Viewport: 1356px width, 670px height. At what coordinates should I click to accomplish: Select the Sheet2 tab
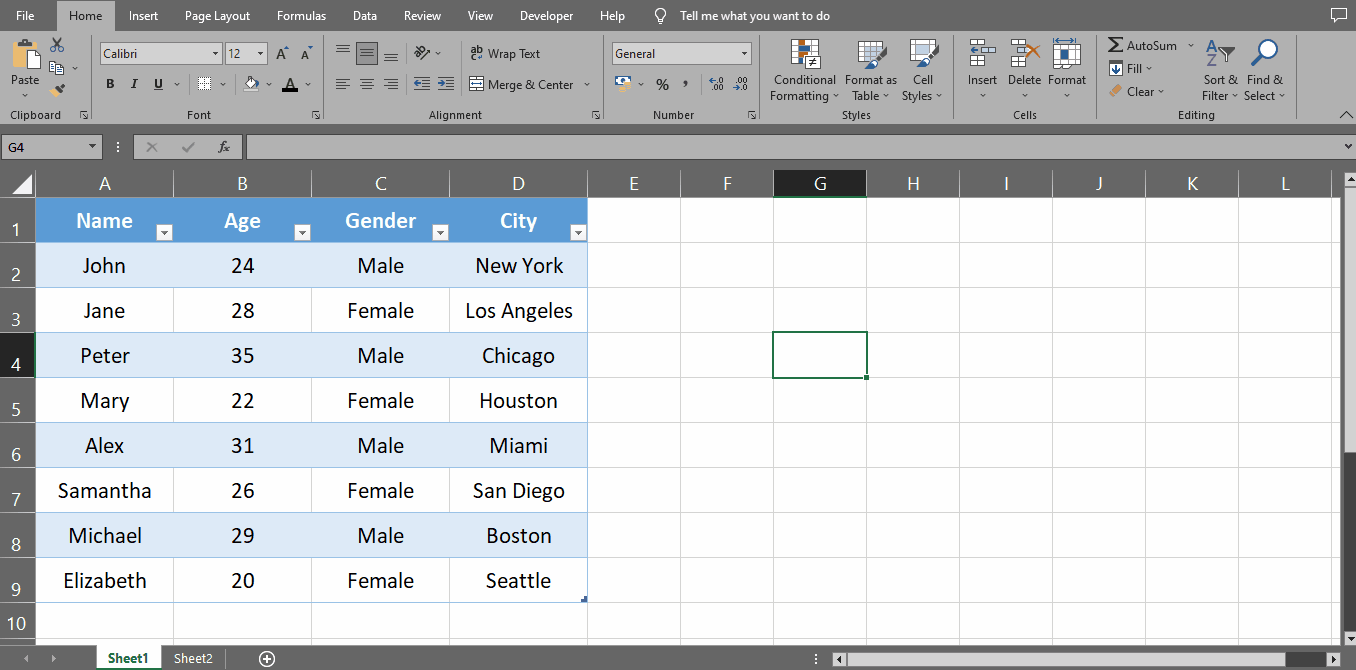click(193, 658)
